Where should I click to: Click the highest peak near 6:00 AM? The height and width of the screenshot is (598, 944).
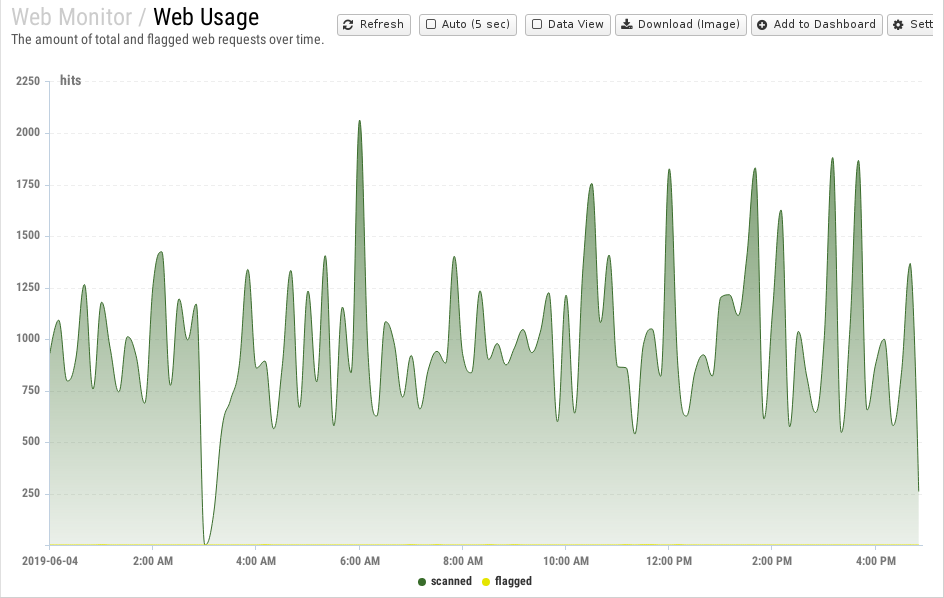359,121
